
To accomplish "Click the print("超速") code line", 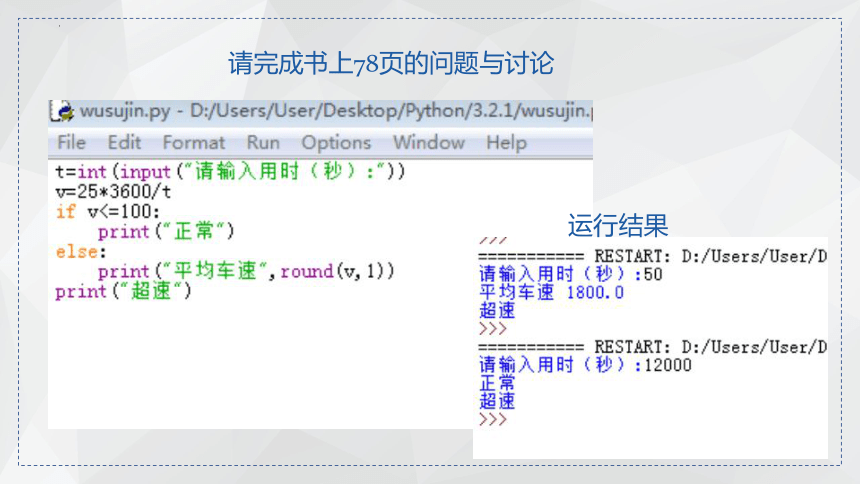I will pyautogui.click(x=123, y=291).
